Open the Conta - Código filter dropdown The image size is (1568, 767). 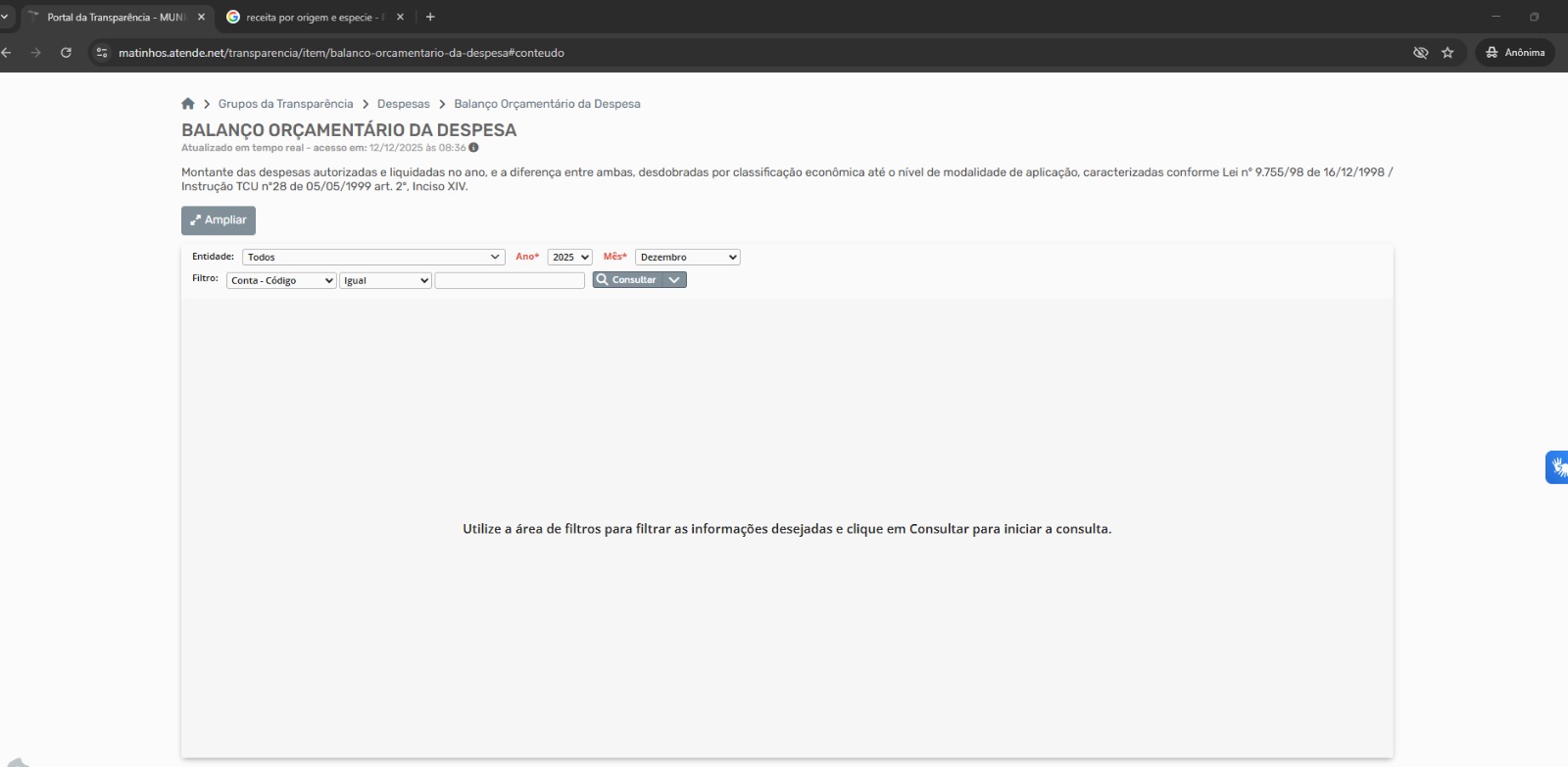pyautogui.click(x=281, y=281)
